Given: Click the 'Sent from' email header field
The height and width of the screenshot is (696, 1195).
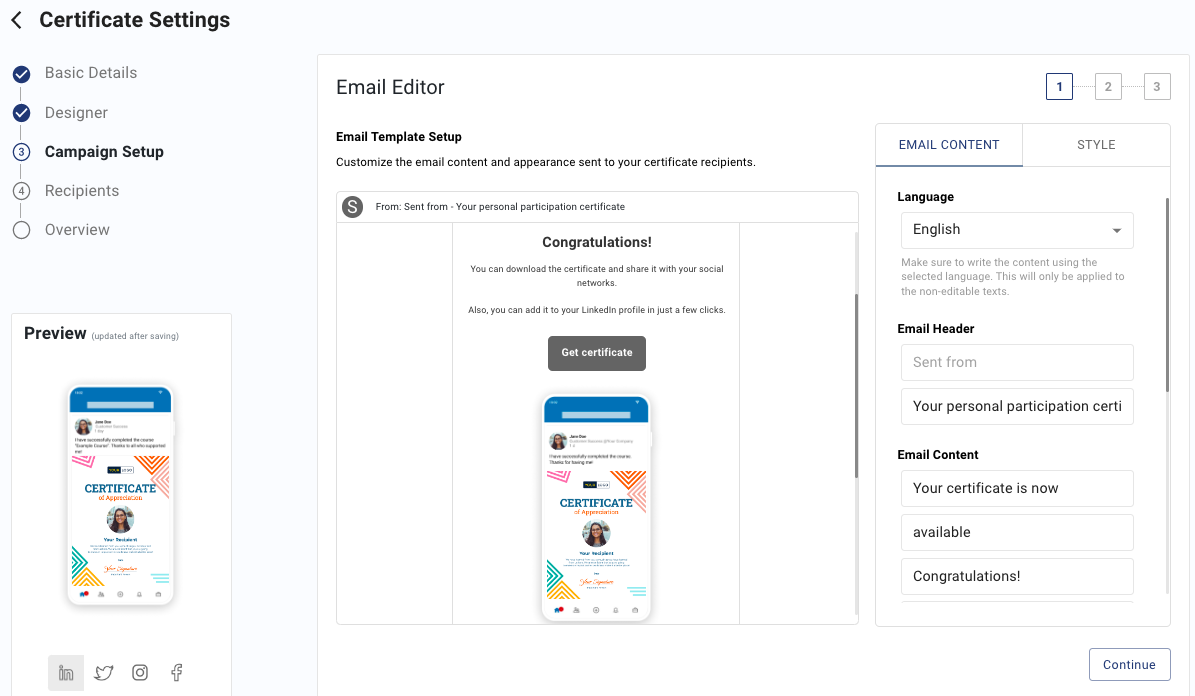Looking at the screenshot, I should (1017, 362).
